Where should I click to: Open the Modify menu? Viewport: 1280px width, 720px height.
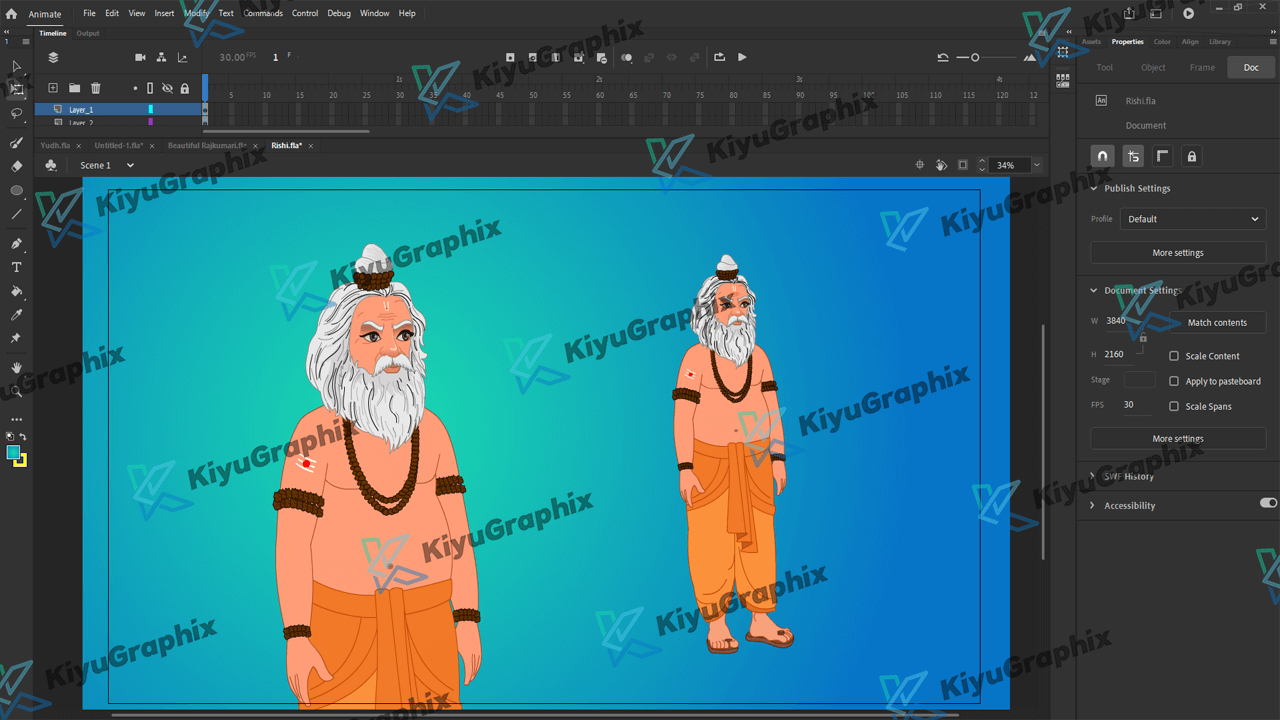tap(196, 13)
